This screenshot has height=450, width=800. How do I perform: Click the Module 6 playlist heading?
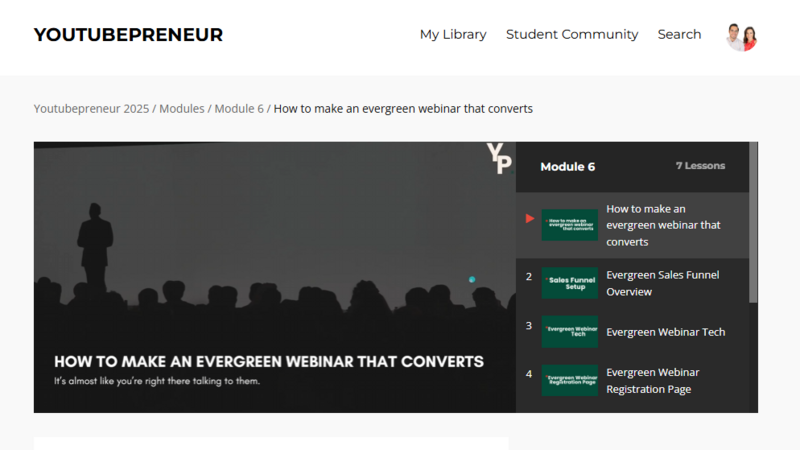coord(567,167)
